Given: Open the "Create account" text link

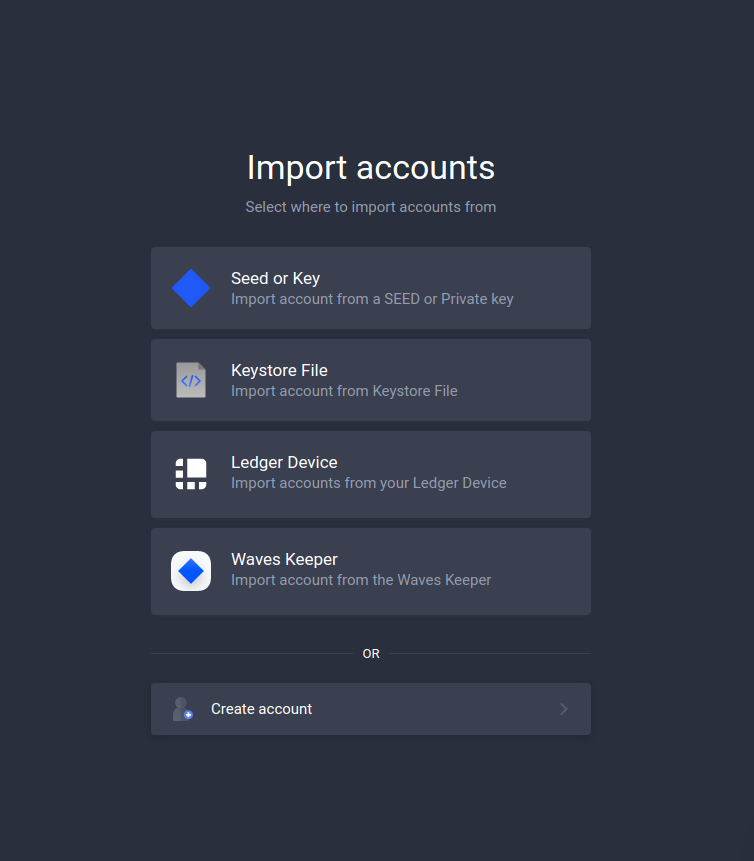Looking at the screenshot, I should [x=261, y=709].
